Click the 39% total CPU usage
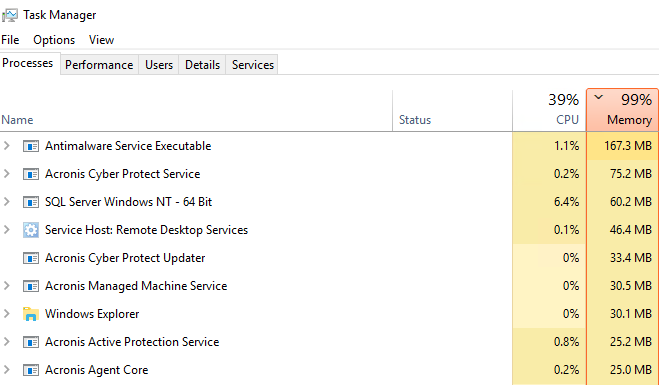The image size is (659, 385). [x=564, y=100]
